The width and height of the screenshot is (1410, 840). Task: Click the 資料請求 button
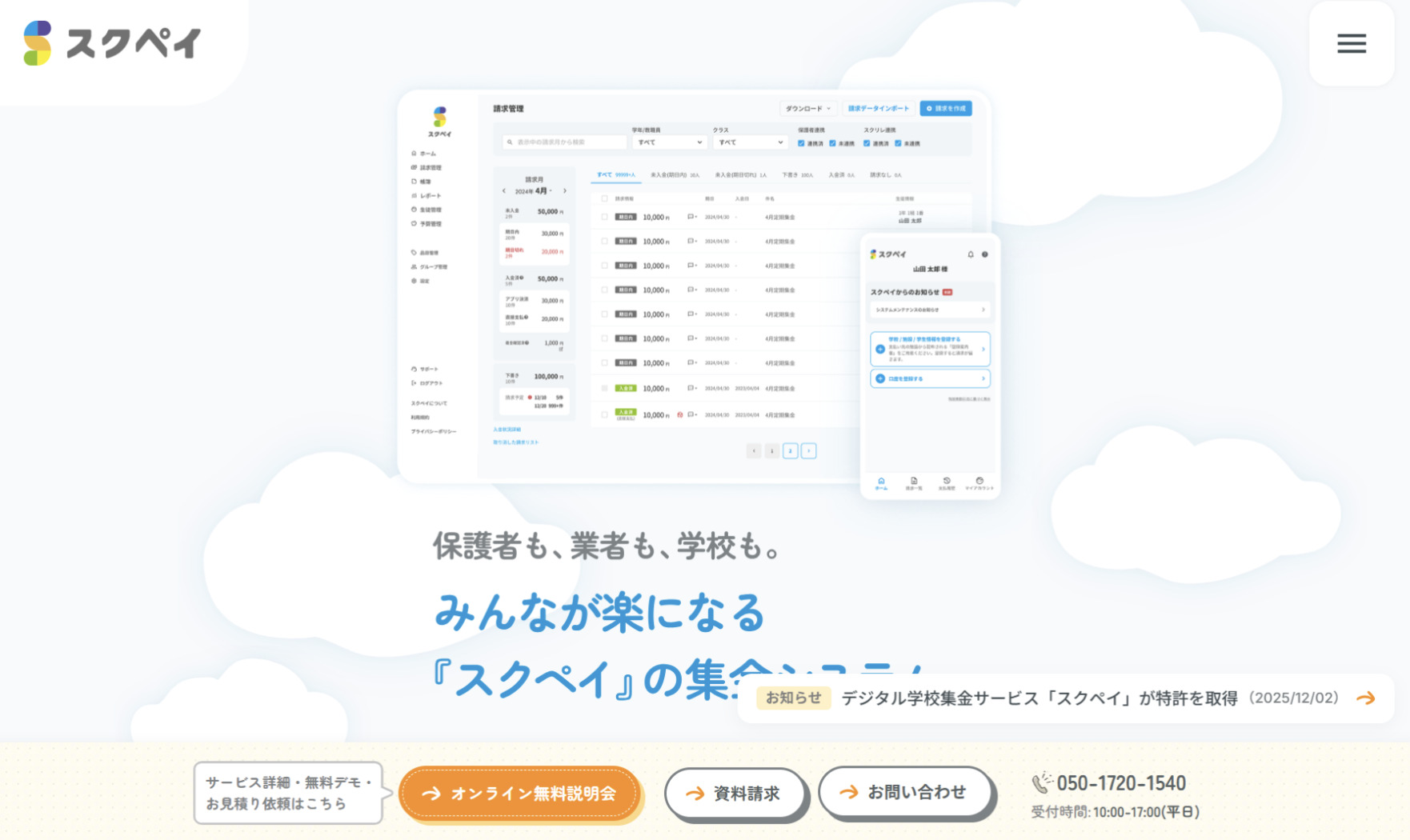[x=734, y=794]
